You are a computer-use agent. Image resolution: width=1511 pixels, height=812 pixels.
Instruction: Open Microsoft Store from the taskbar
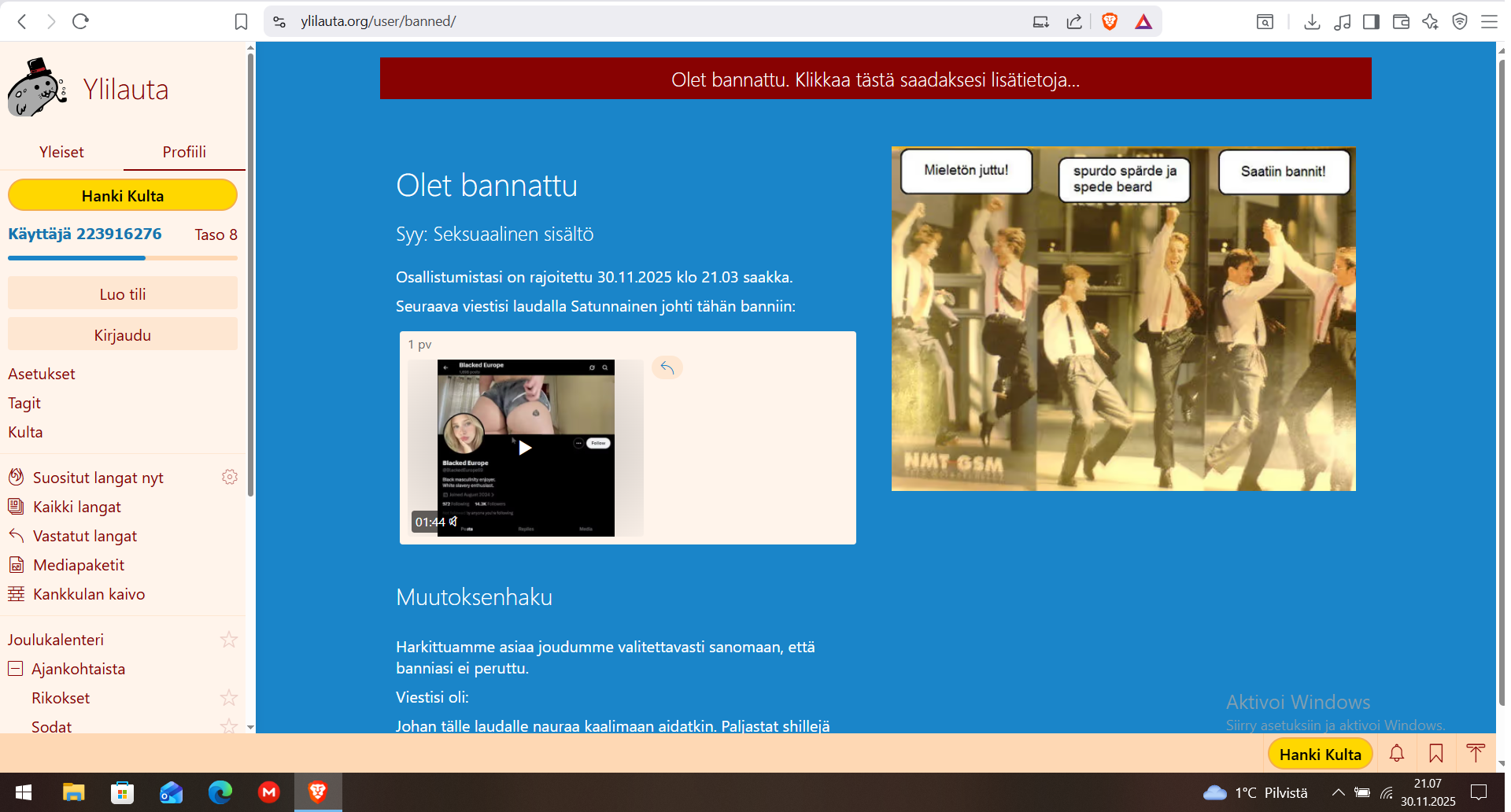point(122,792)
